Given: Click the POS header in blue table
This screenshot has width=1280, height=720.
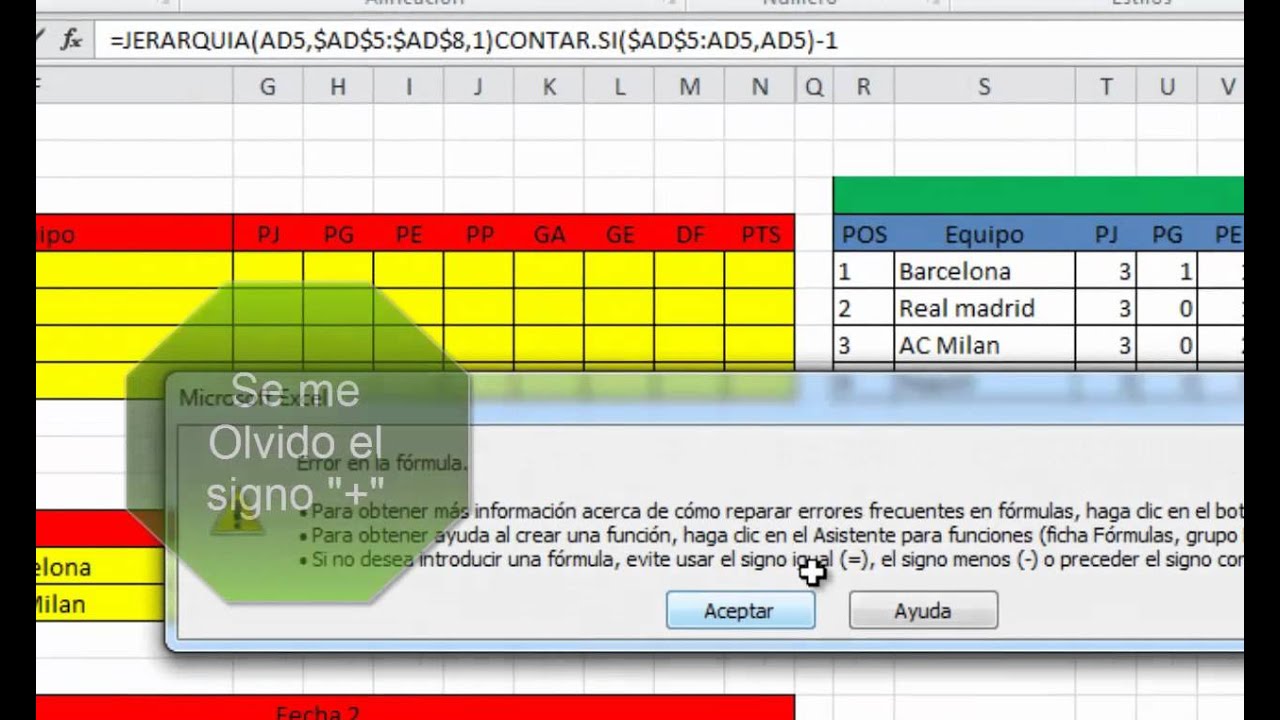Looking at the screenshot, I should [863, 234].
